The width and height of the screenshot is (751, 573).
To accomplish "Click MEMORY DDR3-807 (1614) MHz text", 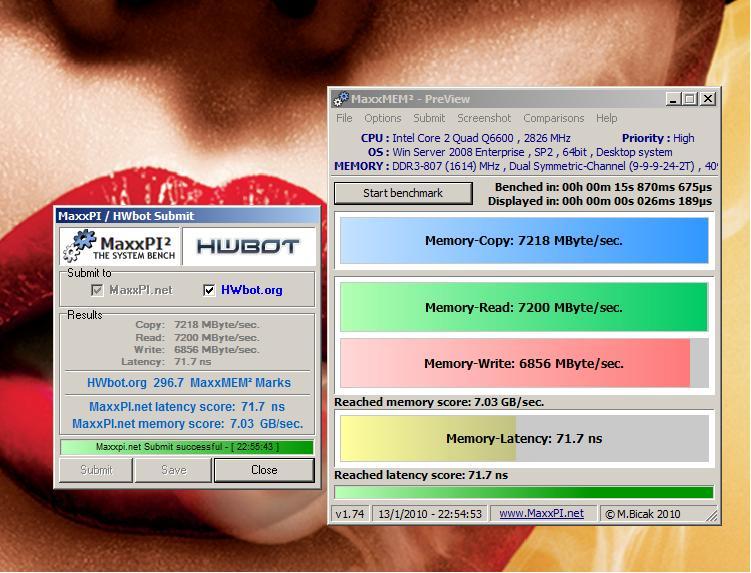I will (x=525, y=166).
